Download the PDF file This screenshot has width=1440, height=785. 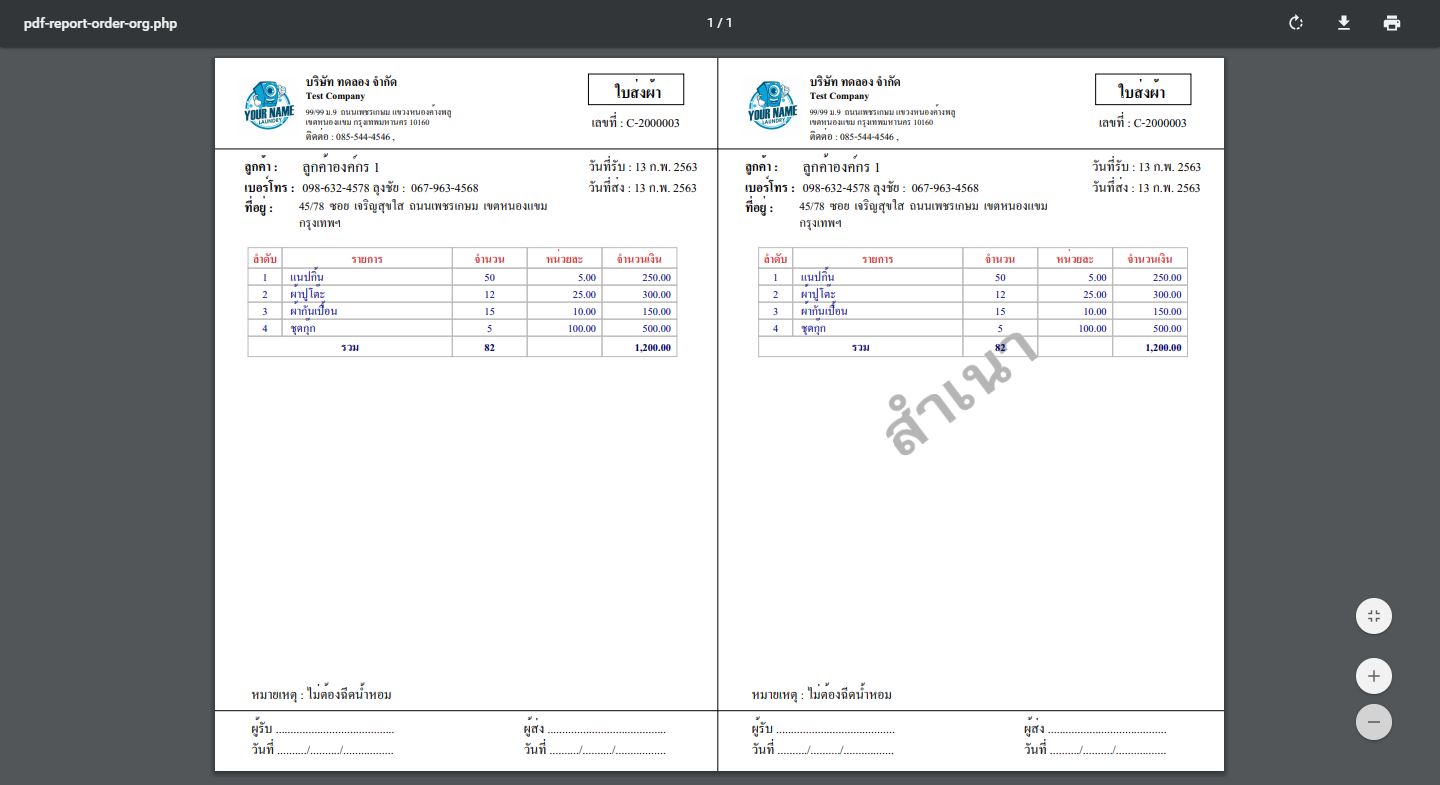1344,23
